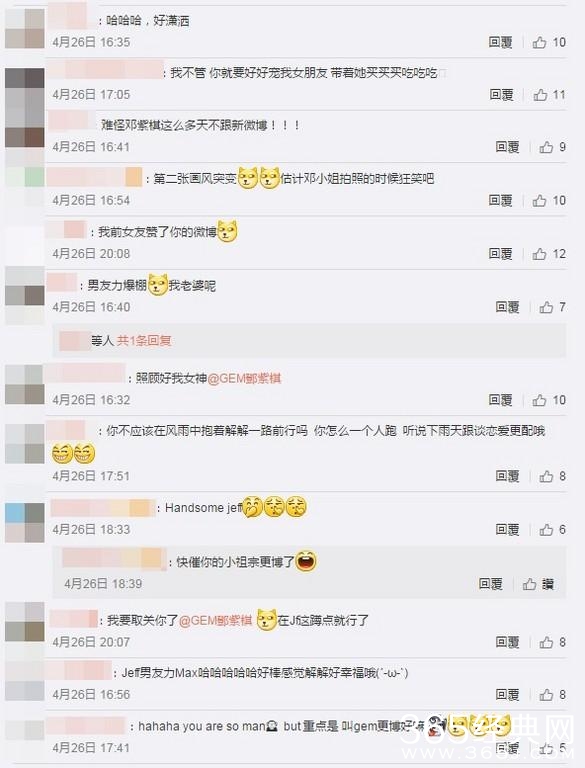The height and width of the screenshot is (768, 585).
Task: Expand the '共1条回复' reply thread
Action: (x=144, y=340)
